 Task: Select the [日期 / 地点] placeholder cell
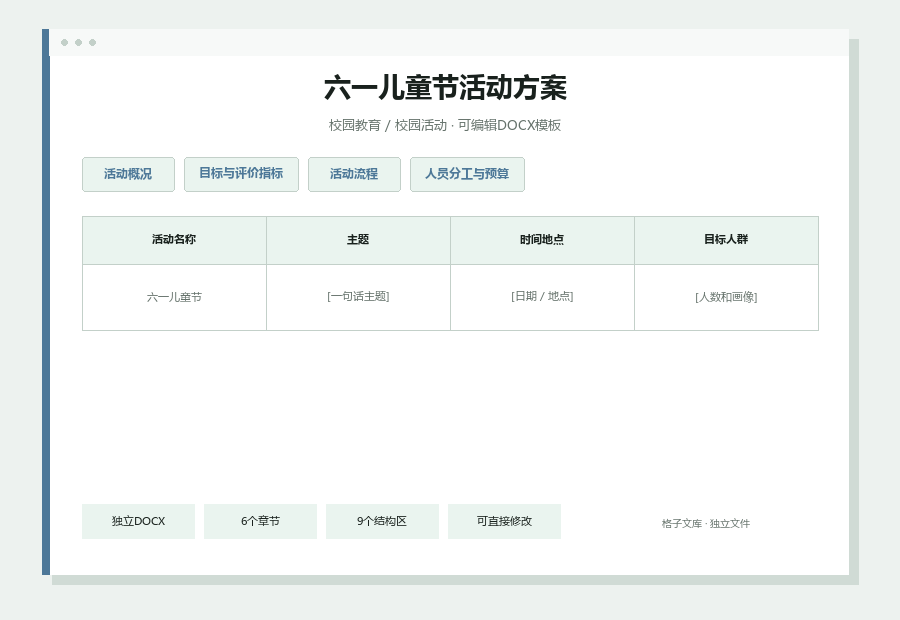point(542,297)
